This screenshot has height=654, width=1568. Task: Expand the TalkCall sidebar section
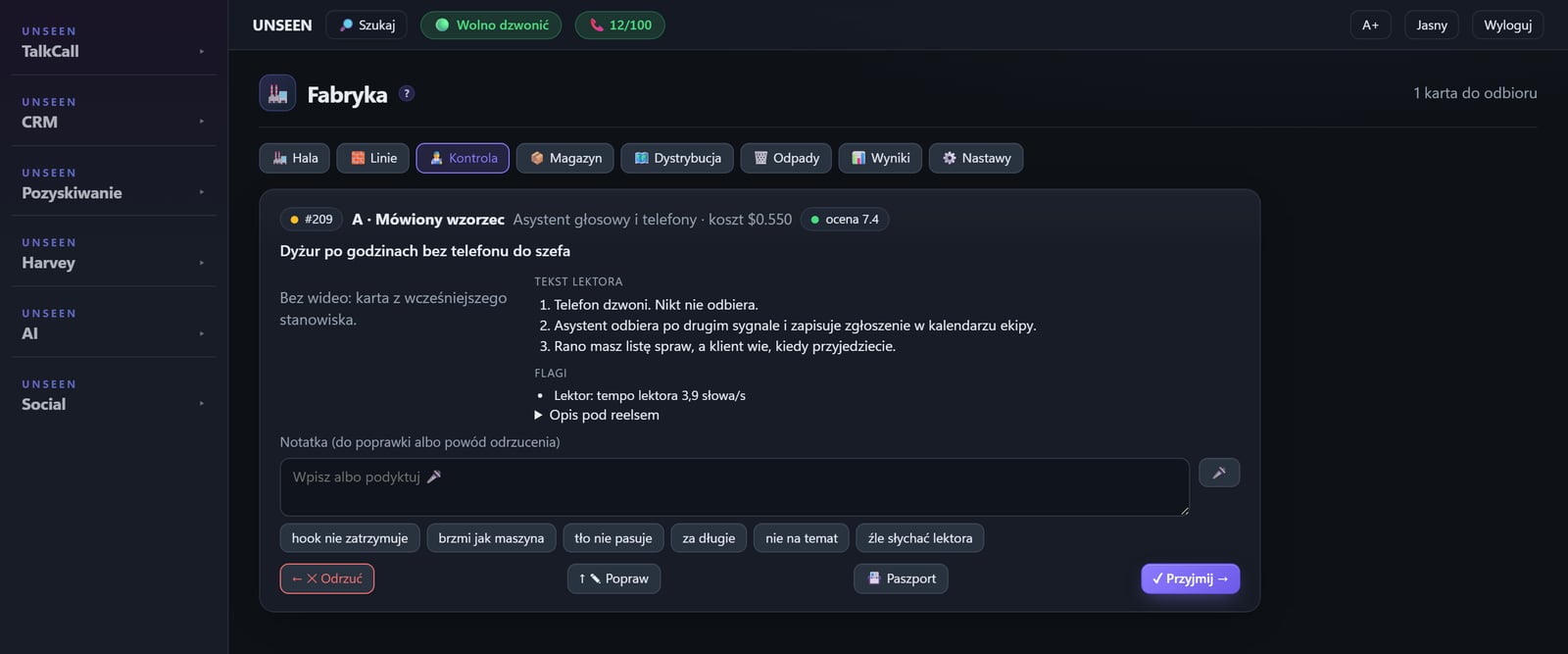[114, 42]
